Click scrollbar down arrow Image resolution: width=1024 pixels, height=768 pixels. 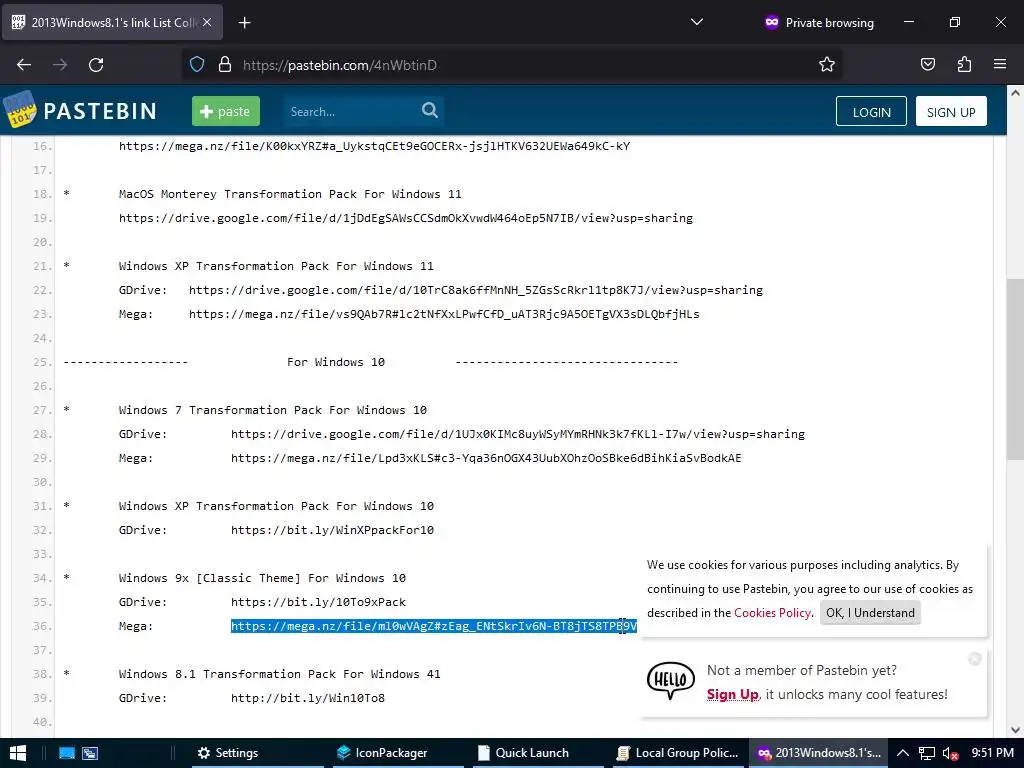tap(1016, 730)
